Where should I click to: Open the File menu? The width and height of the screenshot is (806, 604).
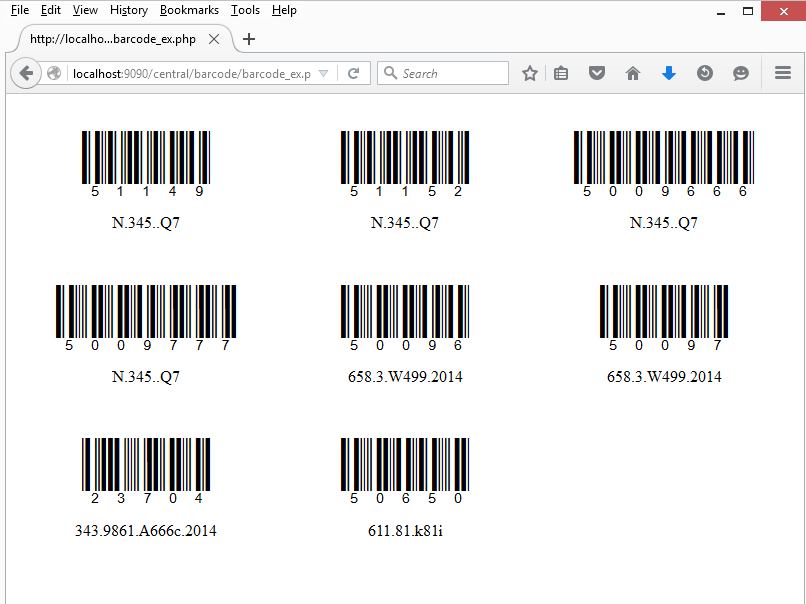(20, 10)
